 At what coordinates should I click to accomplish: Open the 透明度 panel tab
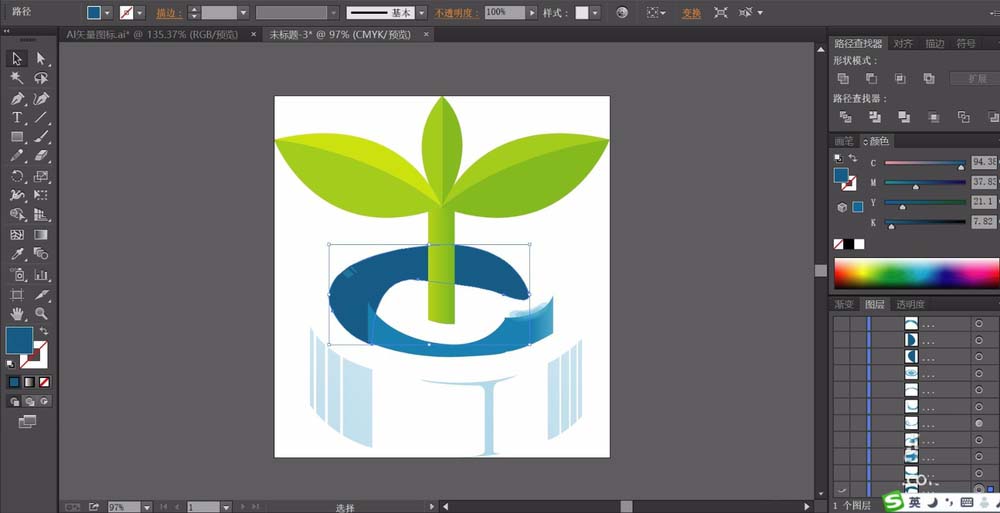click(x=910, y=304)
